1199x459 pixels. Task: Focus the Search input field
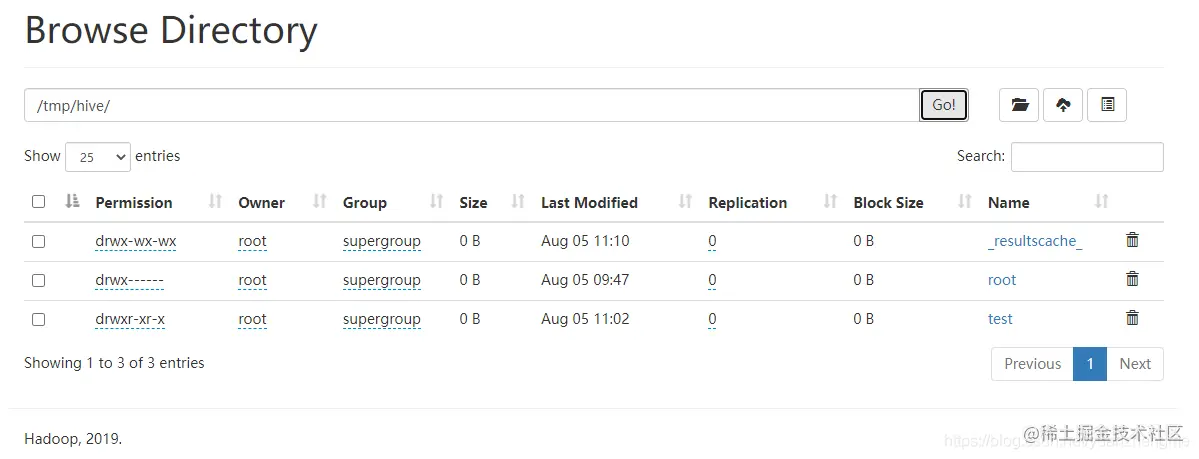click(1087, 157)
